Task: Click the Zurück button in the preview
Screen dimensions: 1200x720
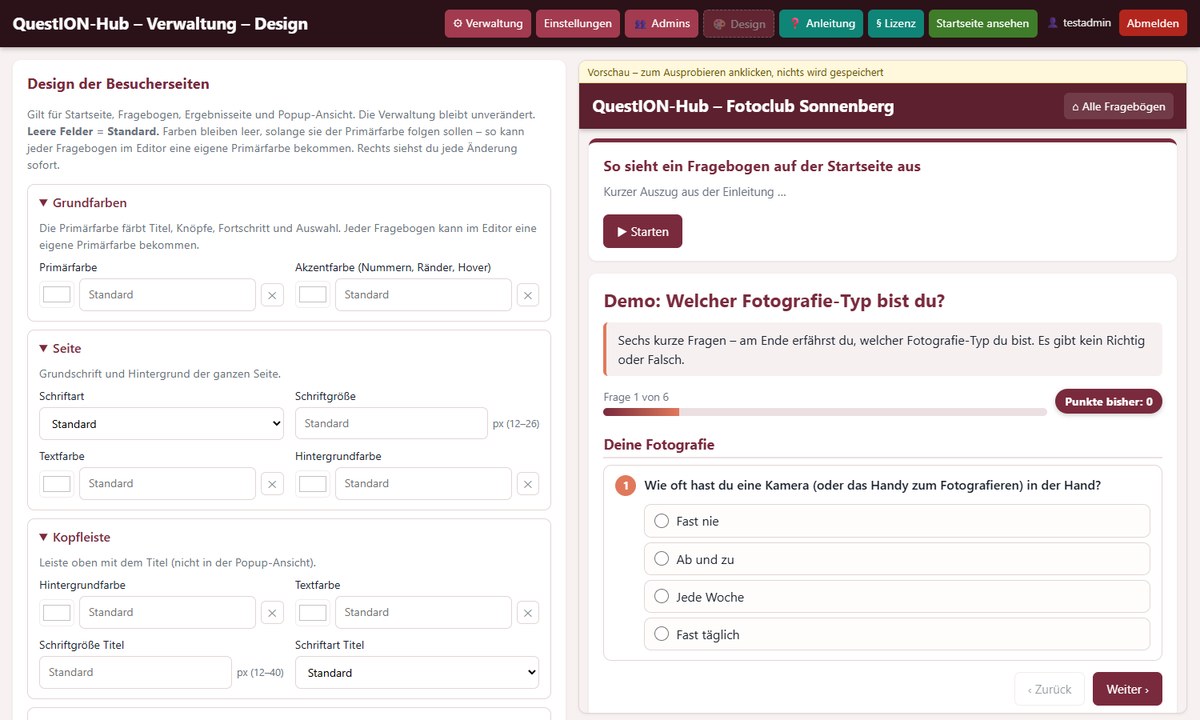Action: pos(1050,689)
